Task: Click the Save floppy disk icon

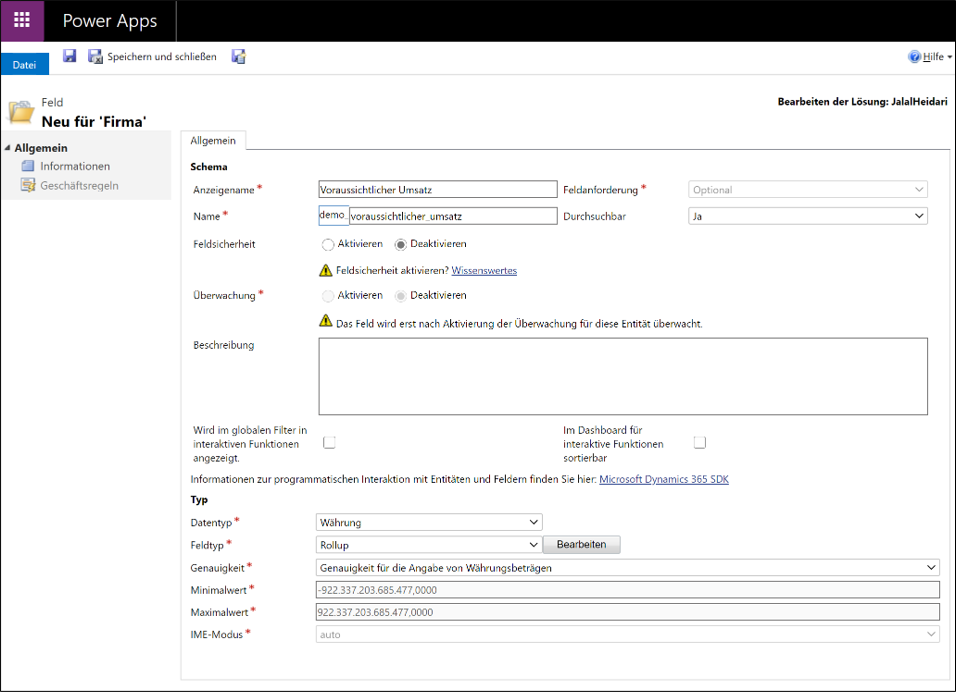Action: (x=70, y=56)
